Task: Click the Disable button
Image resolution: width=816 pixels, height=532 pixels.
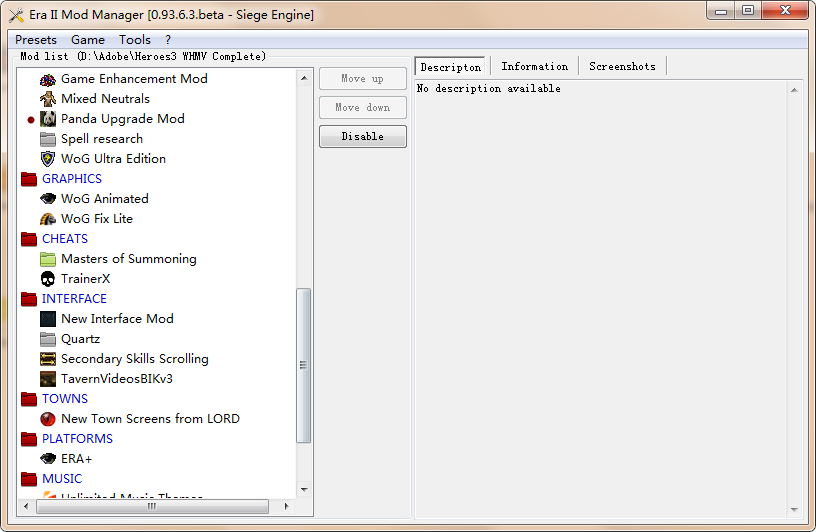Action: [363, 136]
